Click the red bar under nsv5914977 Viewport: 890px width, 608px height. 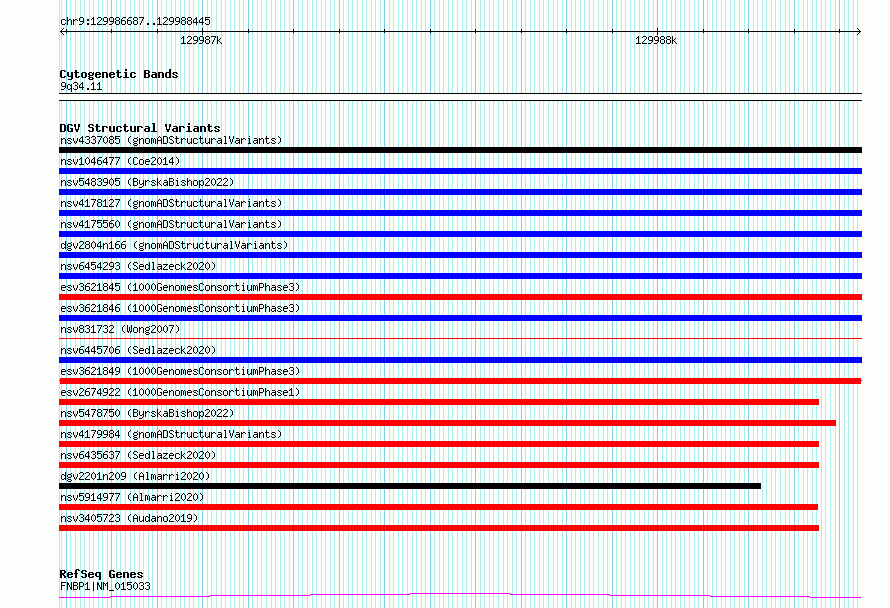tap(438, 507)
